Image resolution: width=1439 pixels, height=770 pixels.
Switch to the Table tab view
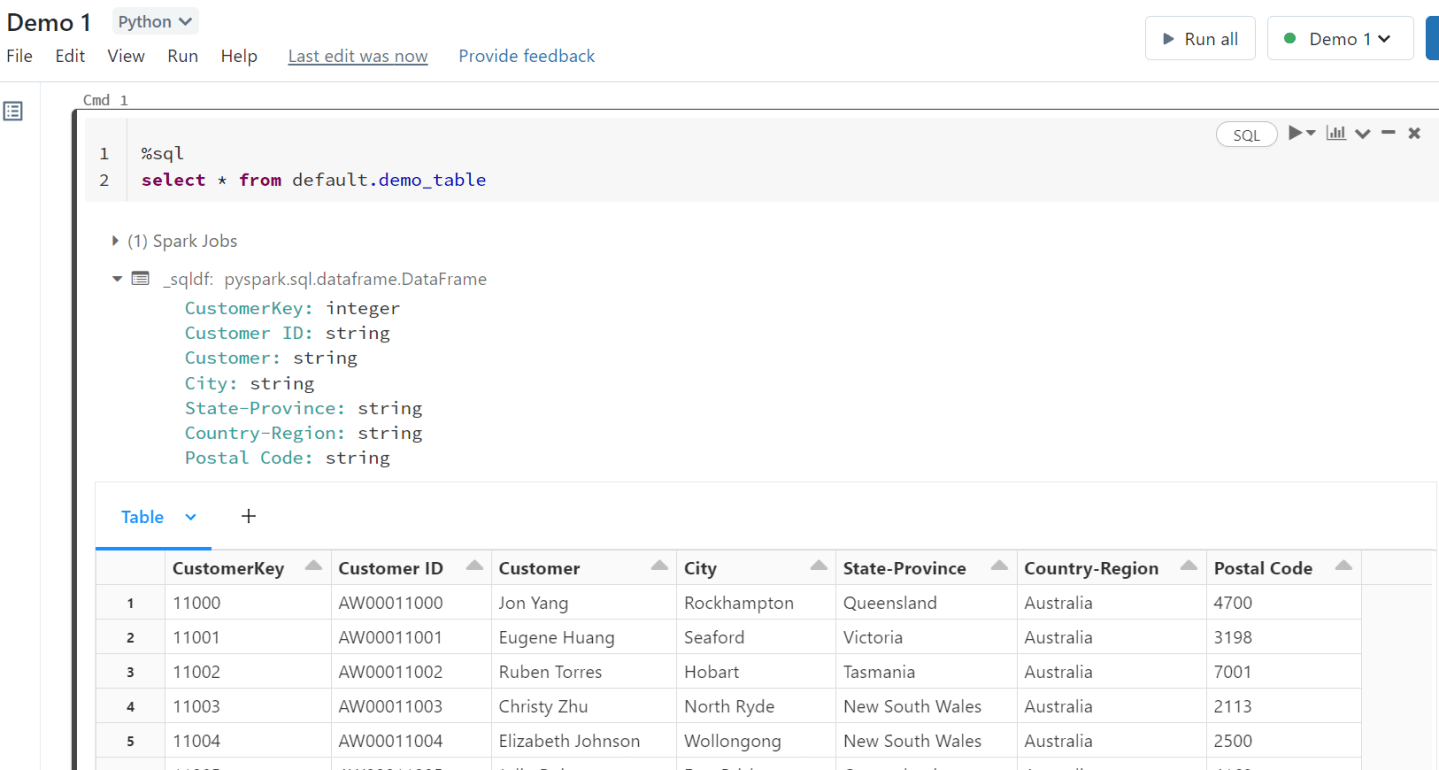(x=142, y=516)
